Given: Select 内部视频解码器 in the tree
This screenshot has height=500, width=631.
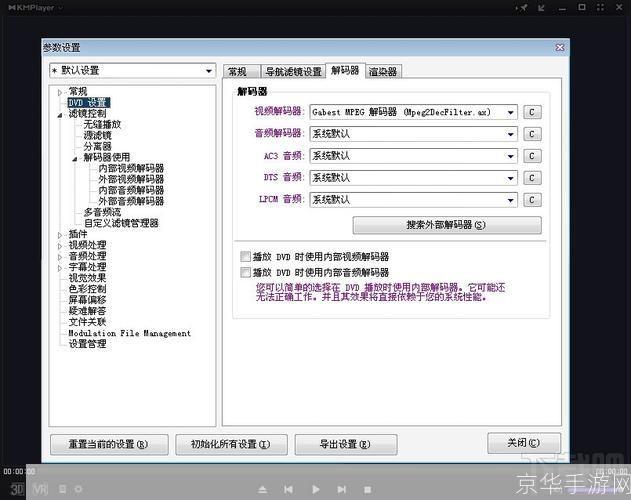Looking at the screenshot, I should (x=131, y=168).
